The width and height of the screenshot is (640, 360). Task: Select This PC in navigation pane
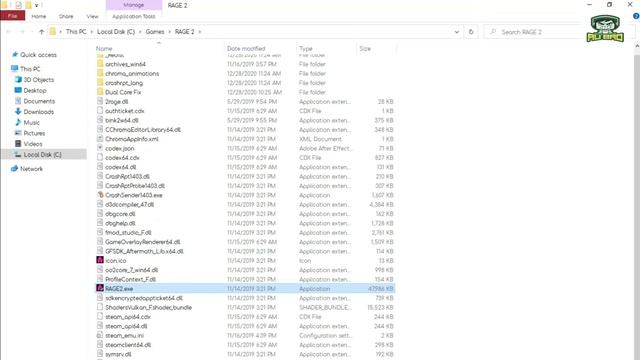coord(30,69)
